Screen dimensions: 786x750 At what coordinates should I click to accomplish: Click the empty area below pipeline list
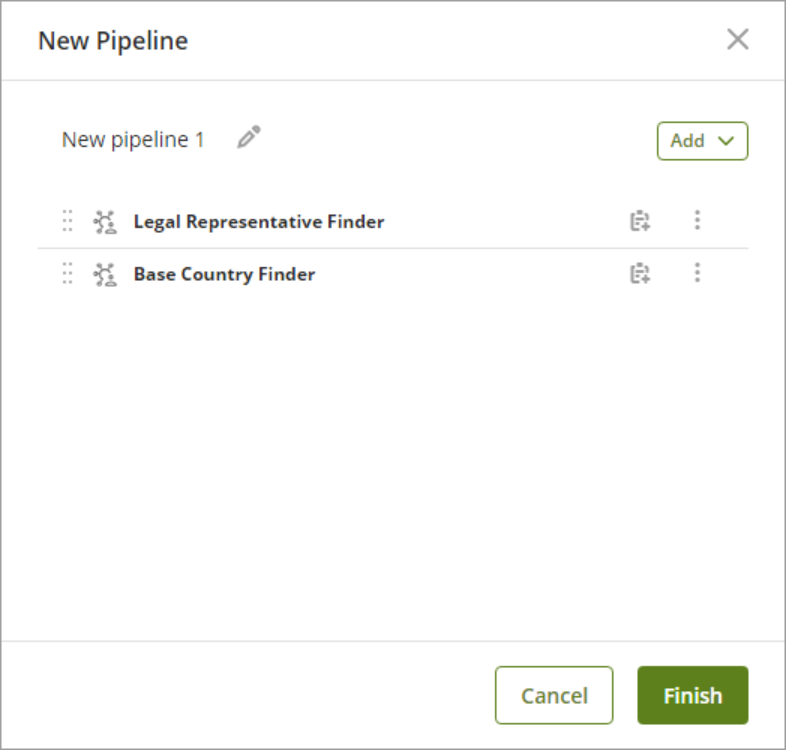pyautogui.click(x=392, y=460)
